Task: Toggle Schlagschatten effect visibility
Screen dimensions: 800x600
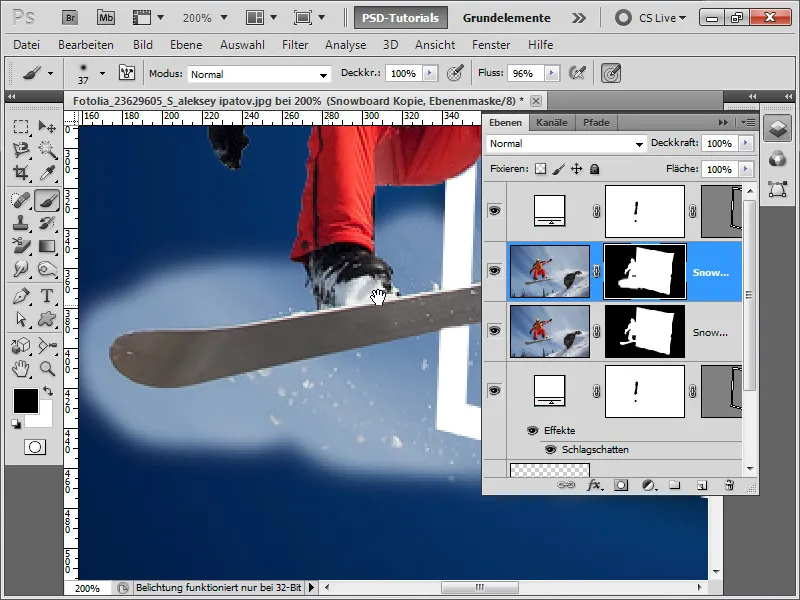Action: coord(550,449)
